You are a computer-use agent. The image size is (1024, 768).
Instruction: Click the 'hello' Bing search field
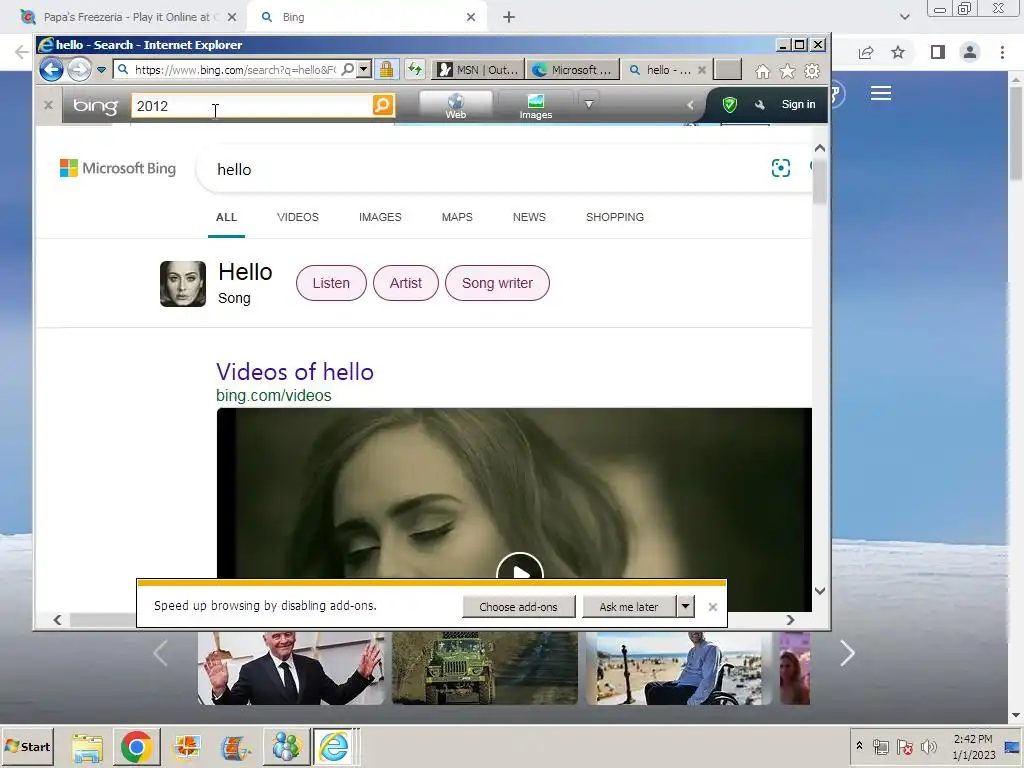483,170
